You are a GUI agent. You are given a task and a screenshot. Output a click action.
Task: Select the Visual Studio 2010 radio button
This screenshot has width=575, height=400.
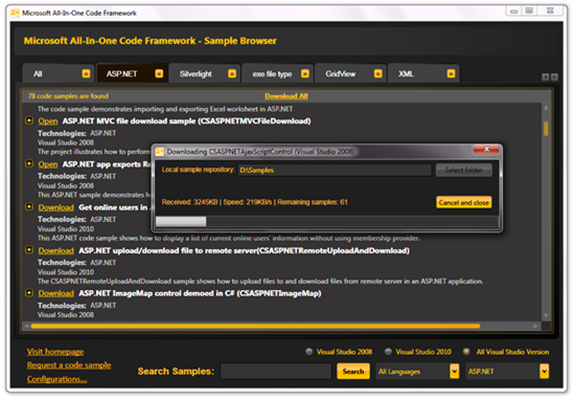388,352
